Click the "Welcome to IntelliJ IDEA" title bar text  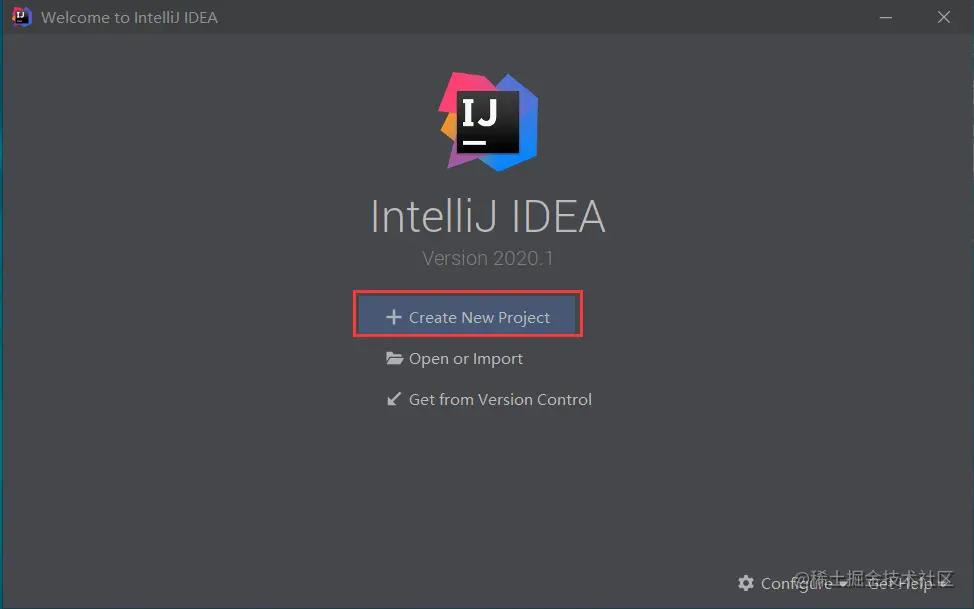click(129, 17)
